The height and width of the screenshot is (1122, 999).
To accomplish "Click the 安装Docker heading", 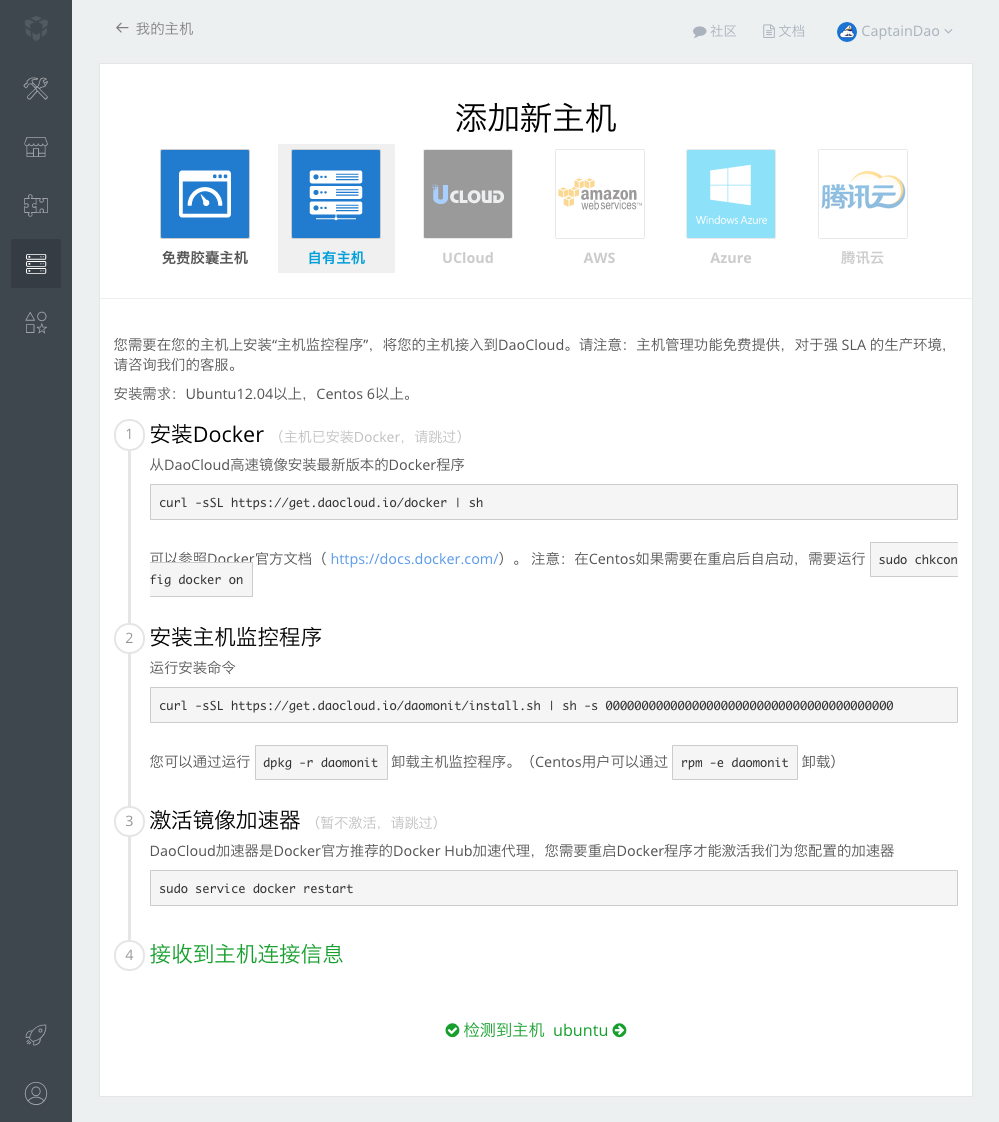I will point(207,434).
